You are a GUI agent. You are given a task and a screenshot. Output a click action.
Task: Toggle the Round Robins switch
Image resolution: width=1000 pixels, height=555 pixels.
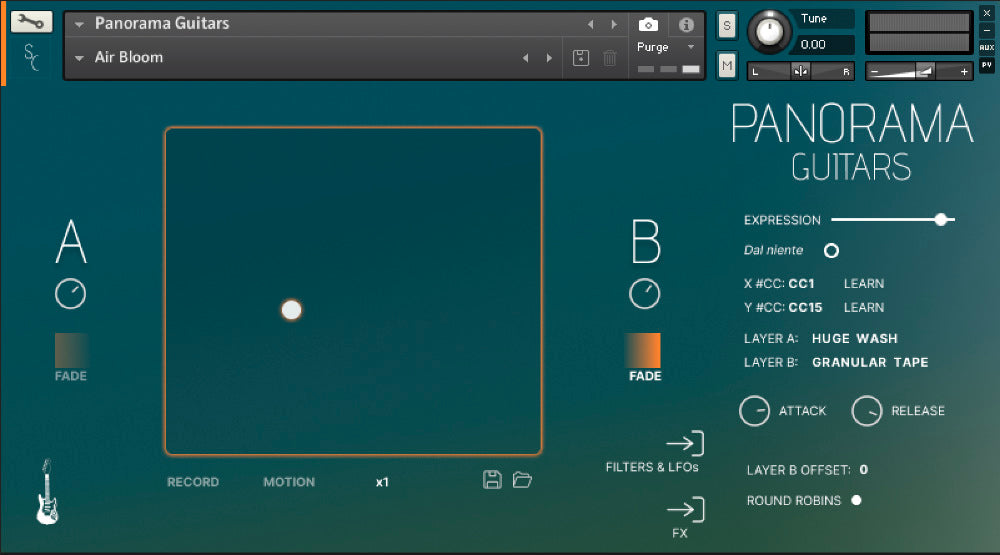[x=856, y=500]
